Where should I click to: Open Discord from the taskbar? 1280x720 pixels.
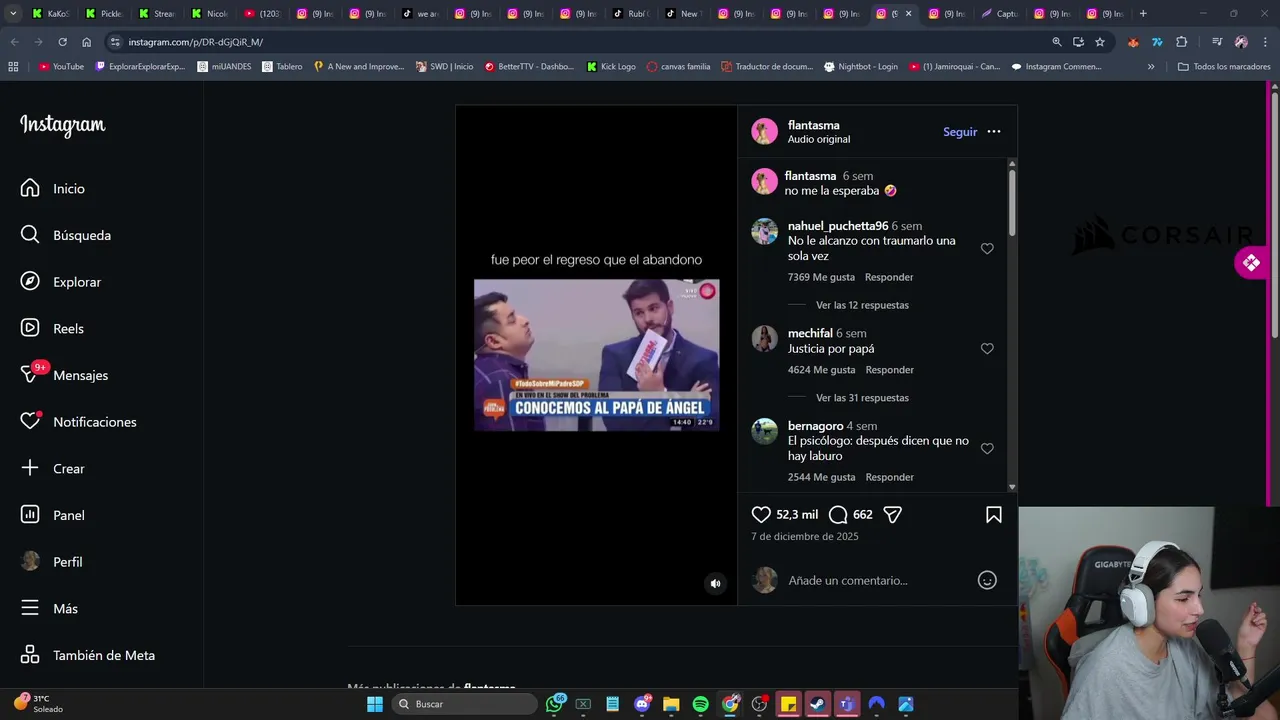tap(642, 704)
